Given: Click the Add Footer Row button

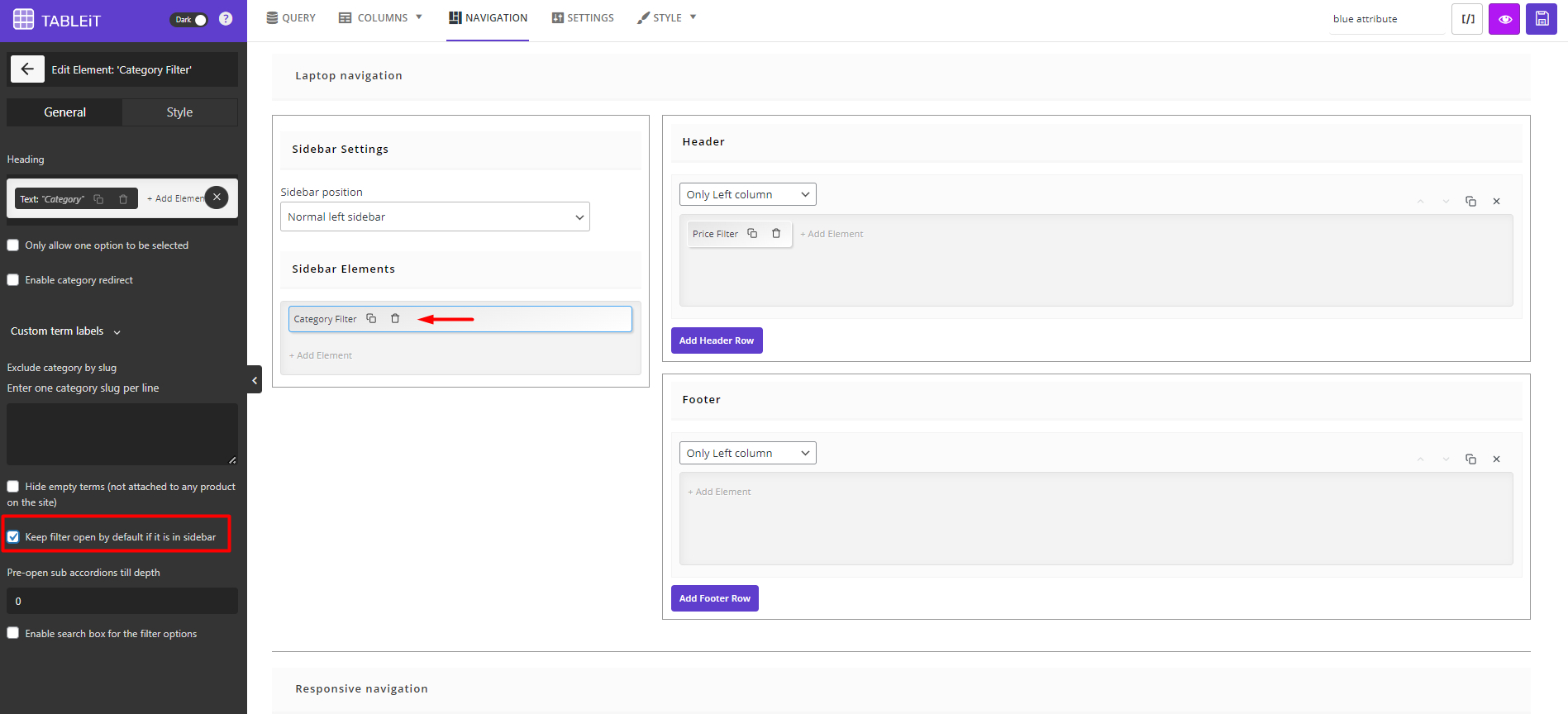Looking at the screenshot, I should pyautogui.click(x=715, y=598).
